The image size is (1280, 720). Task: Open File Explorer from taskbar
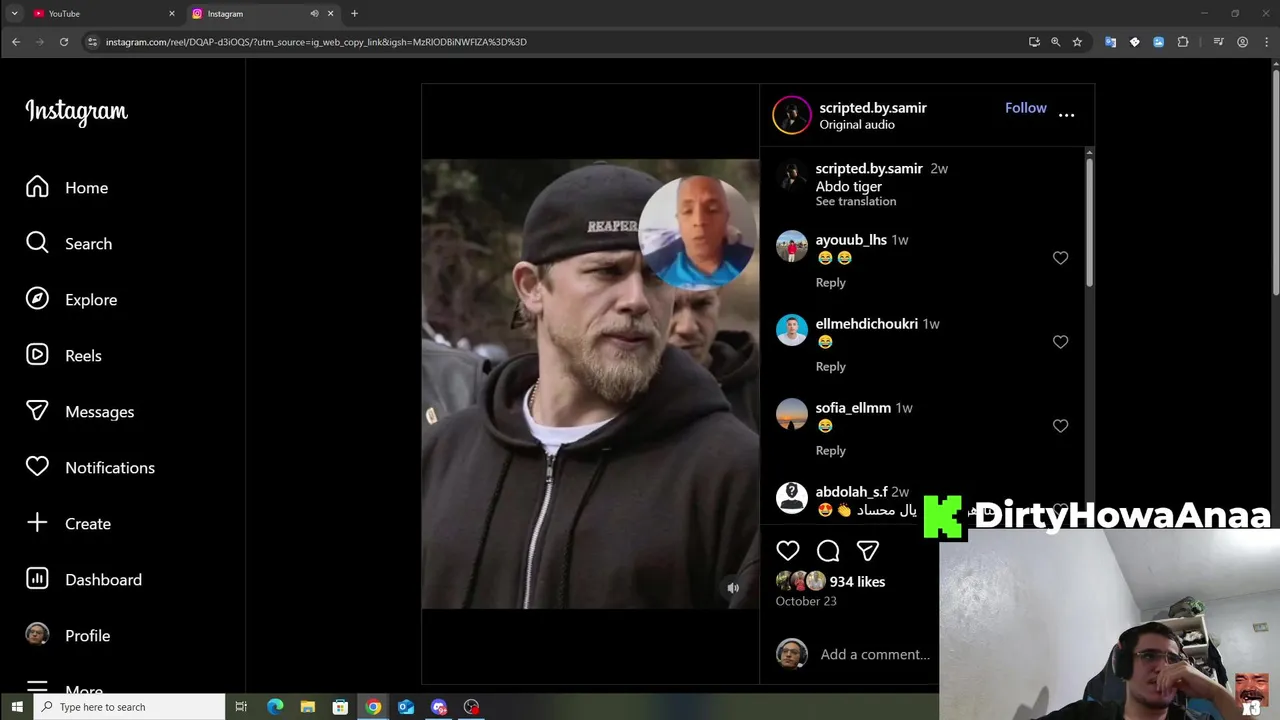[308, 707]
